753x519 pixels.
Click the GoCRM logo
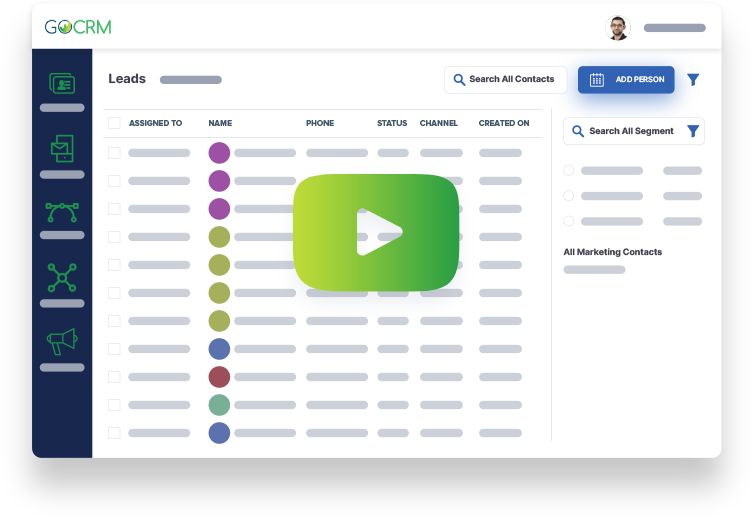point(78,27)
